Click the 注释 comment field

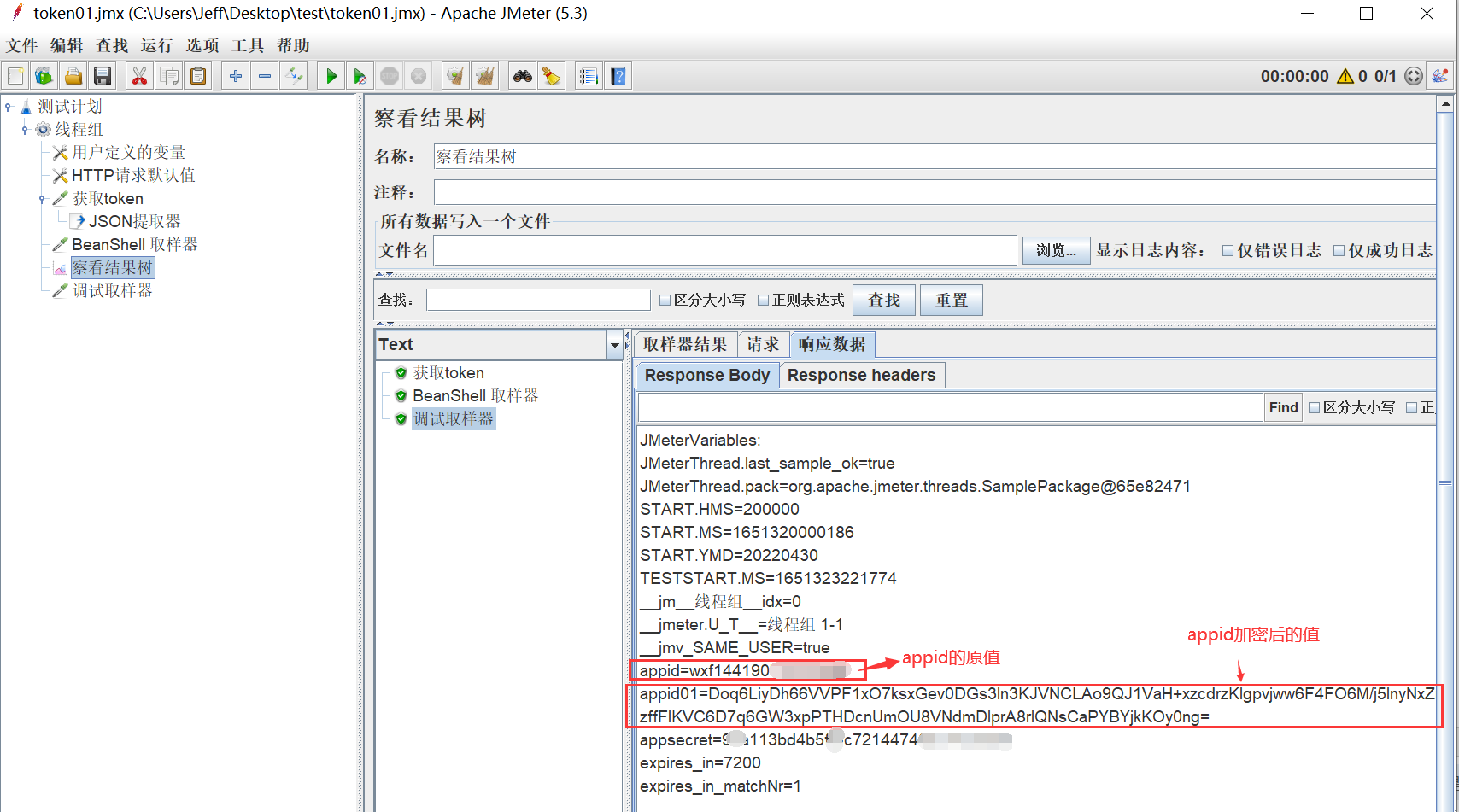pyautogui.click(x=935, y=192)
